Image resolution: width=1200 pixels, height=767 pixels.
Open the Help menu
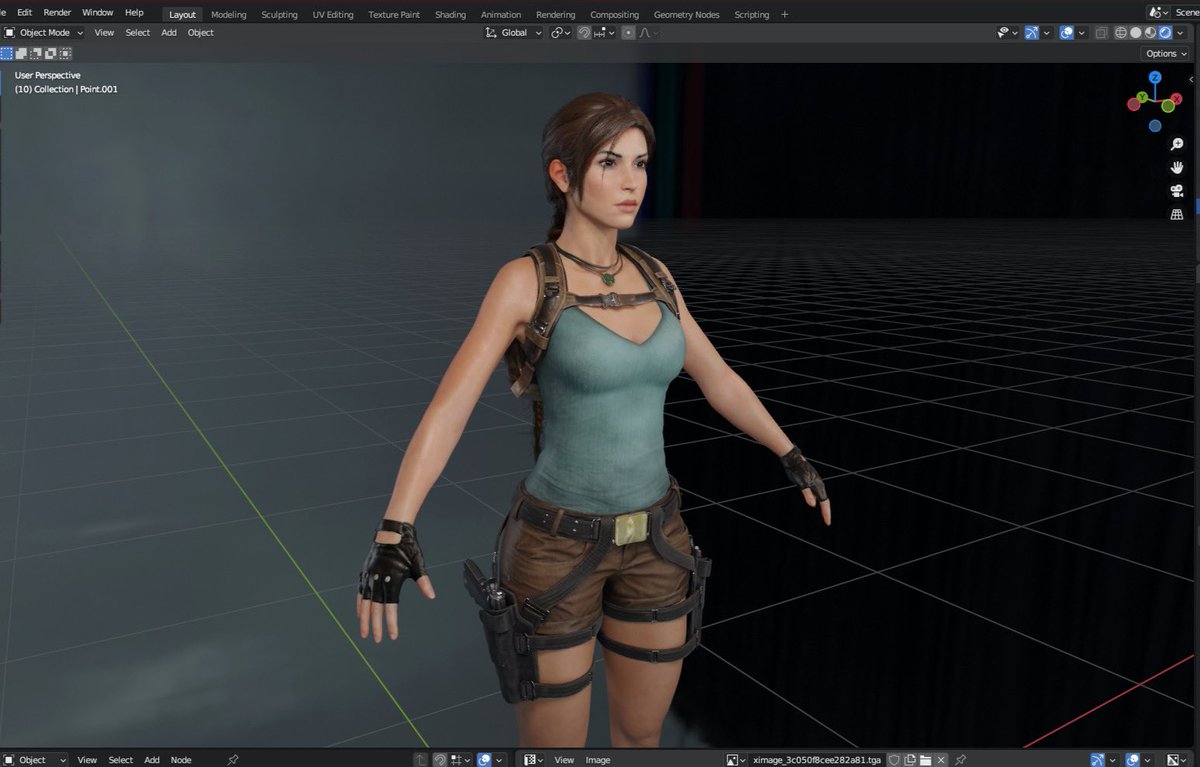coord(134,13)
